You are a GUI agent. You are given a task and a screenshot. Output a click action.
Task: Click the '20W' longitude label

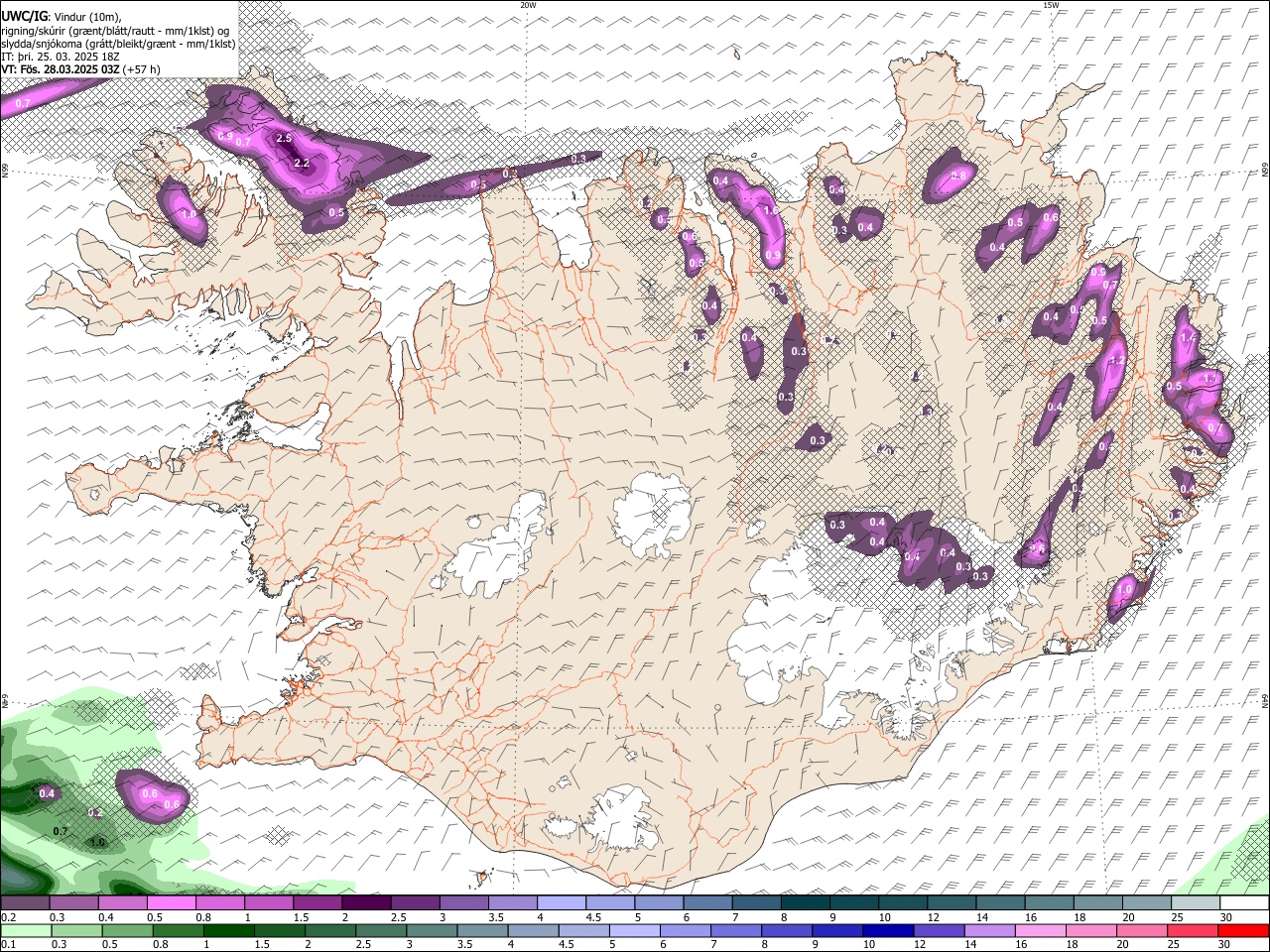528,5
